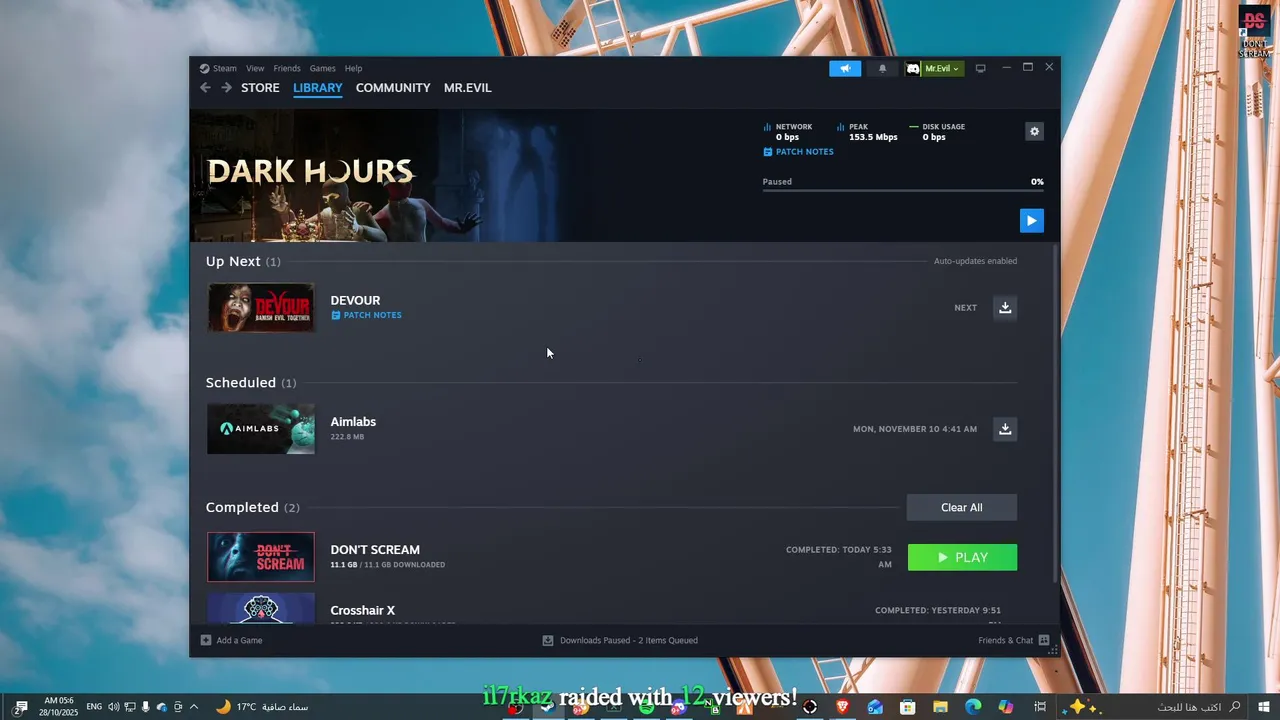The image size is (1280, 720).
Task: Open DEVOUR's PATCH NOTES link
Action: (x=366, y=315)
